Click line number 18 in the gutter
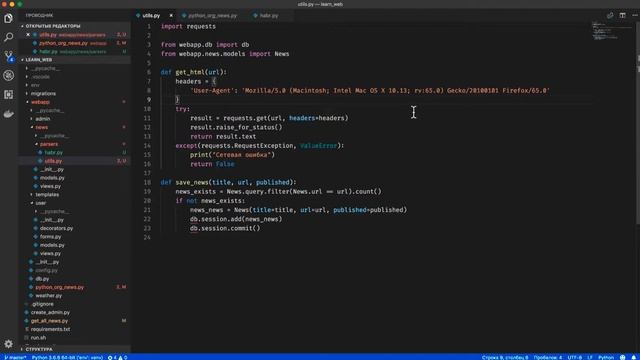The width and height of the screenshot is (640, 360). click(x=147, y=182)
